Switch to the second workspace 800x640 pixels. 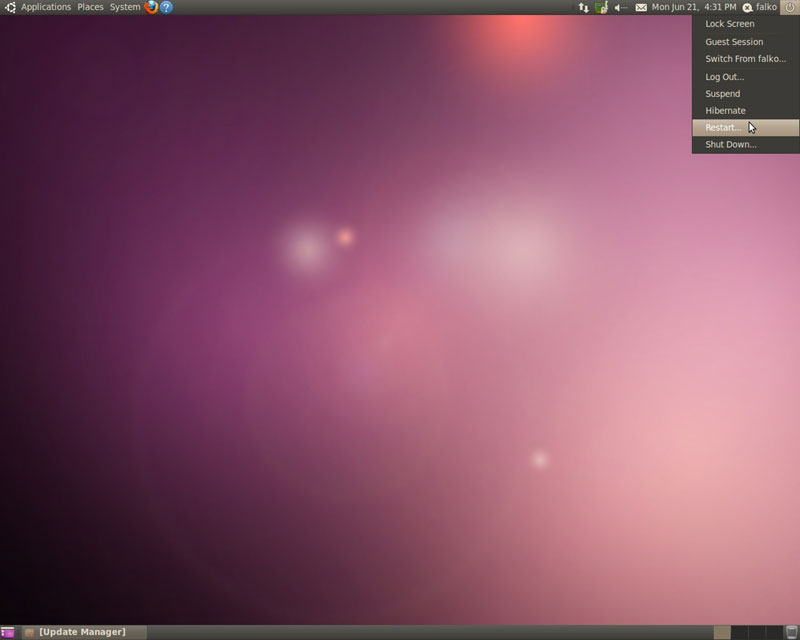click(739, 632)
